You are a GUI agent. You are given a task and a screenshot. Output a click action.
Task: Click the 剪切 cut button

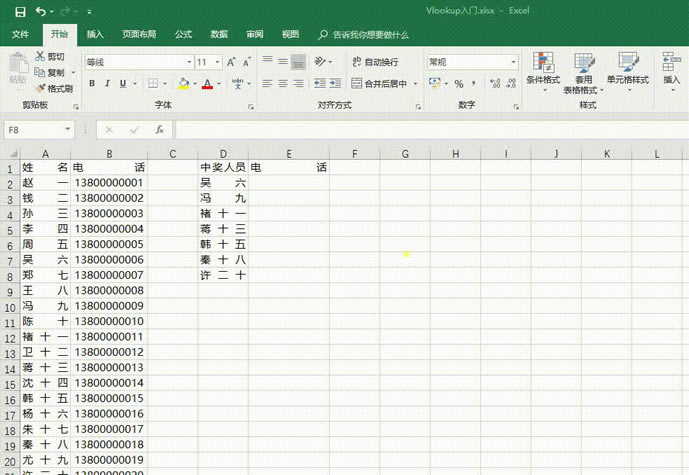point(50,56)
